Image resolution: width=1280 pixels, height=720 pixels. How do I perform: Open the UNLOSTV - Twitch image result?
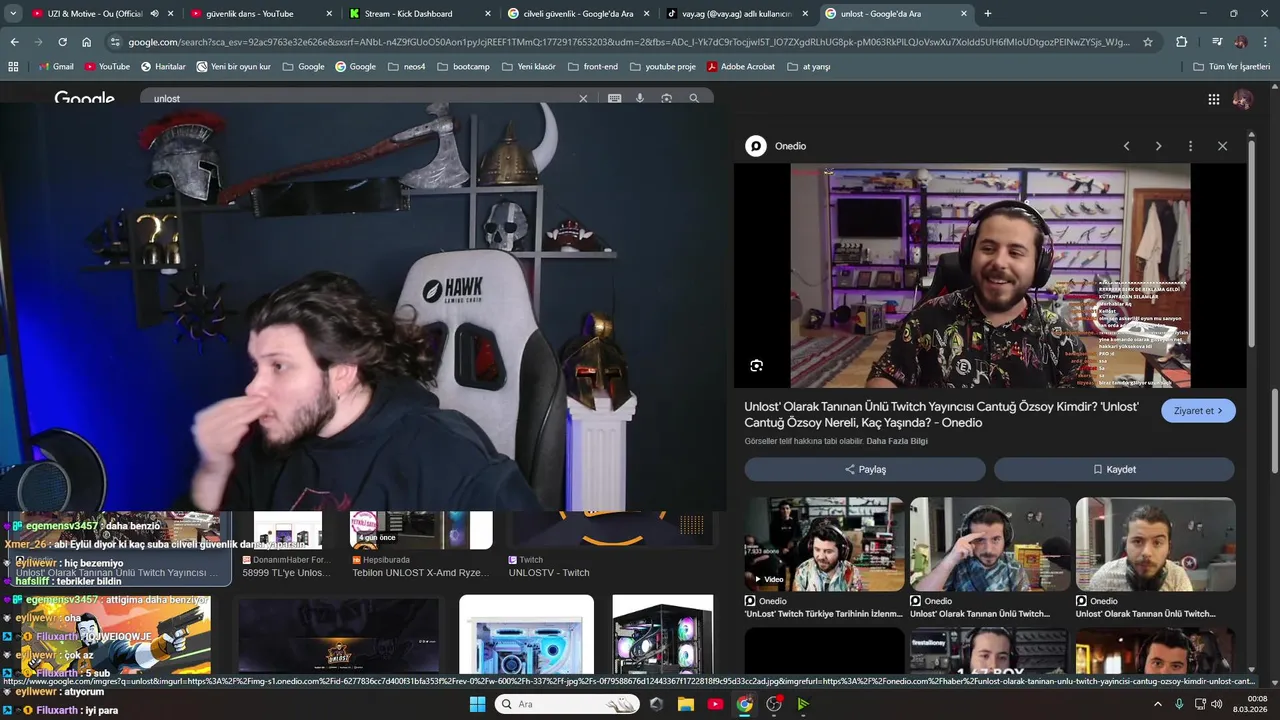click(x=610, y=546)
